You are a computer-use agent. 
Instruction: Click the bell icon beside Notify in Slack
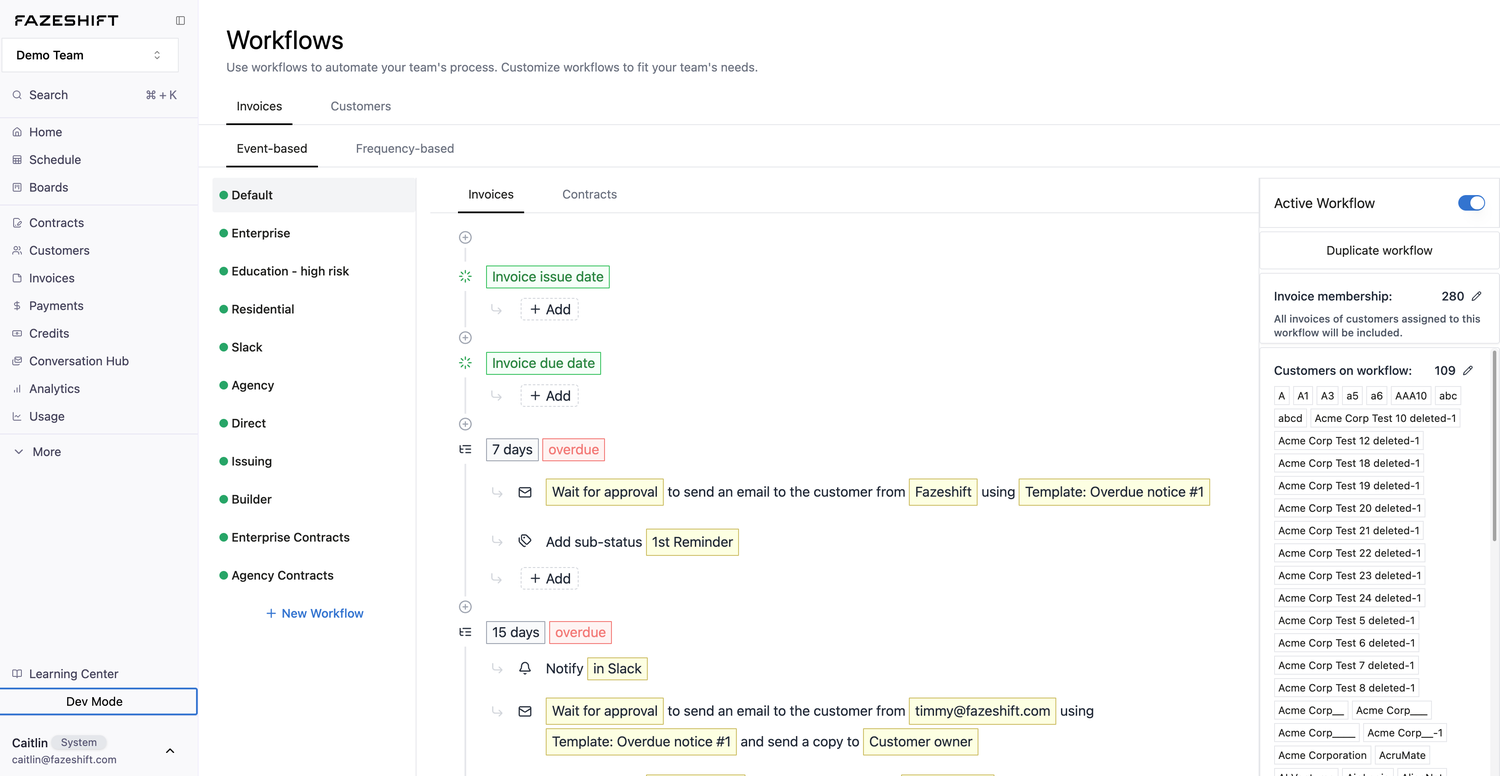tap(525, 668)
